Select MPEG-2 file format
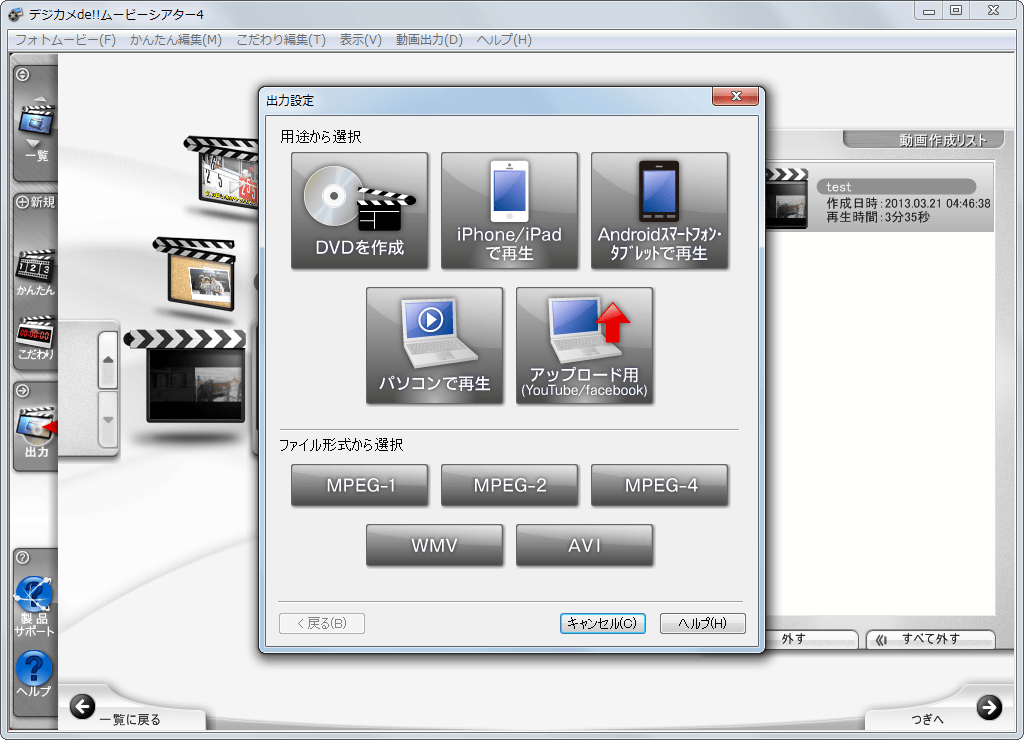This screenshot has width=1024, height=740. click(x=509, y=485)
